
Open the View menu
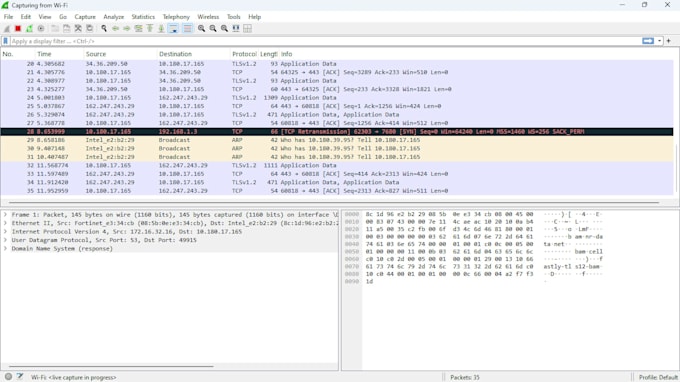click(45, 17)
